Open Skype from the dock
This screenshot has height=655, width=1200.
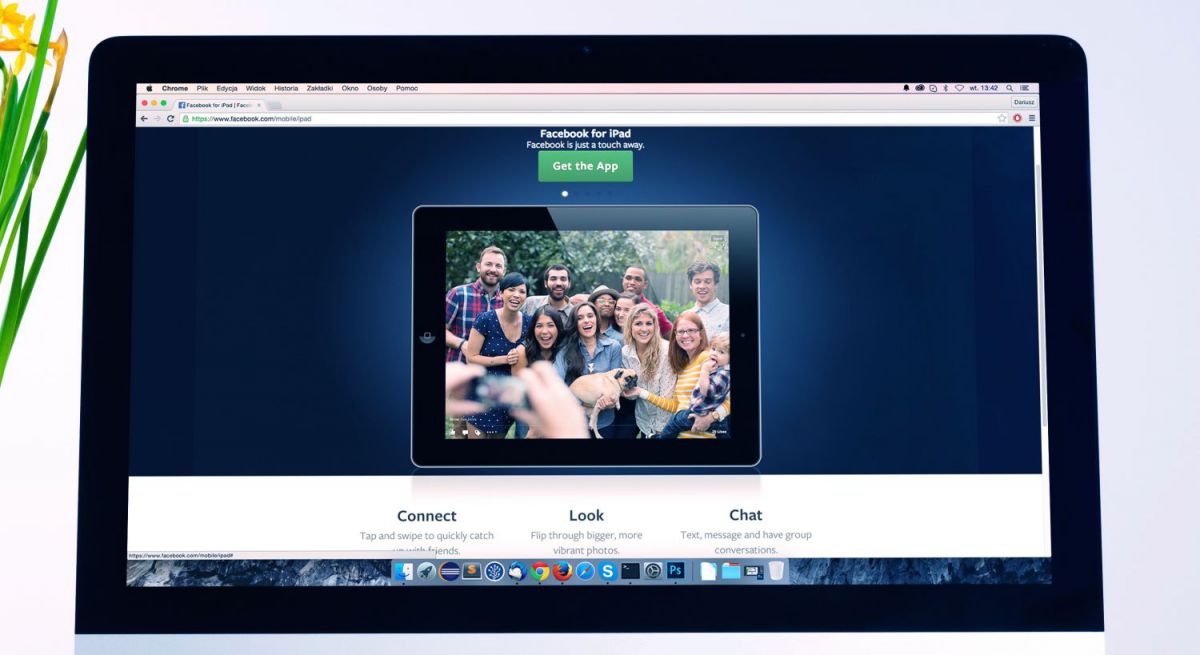607,571
